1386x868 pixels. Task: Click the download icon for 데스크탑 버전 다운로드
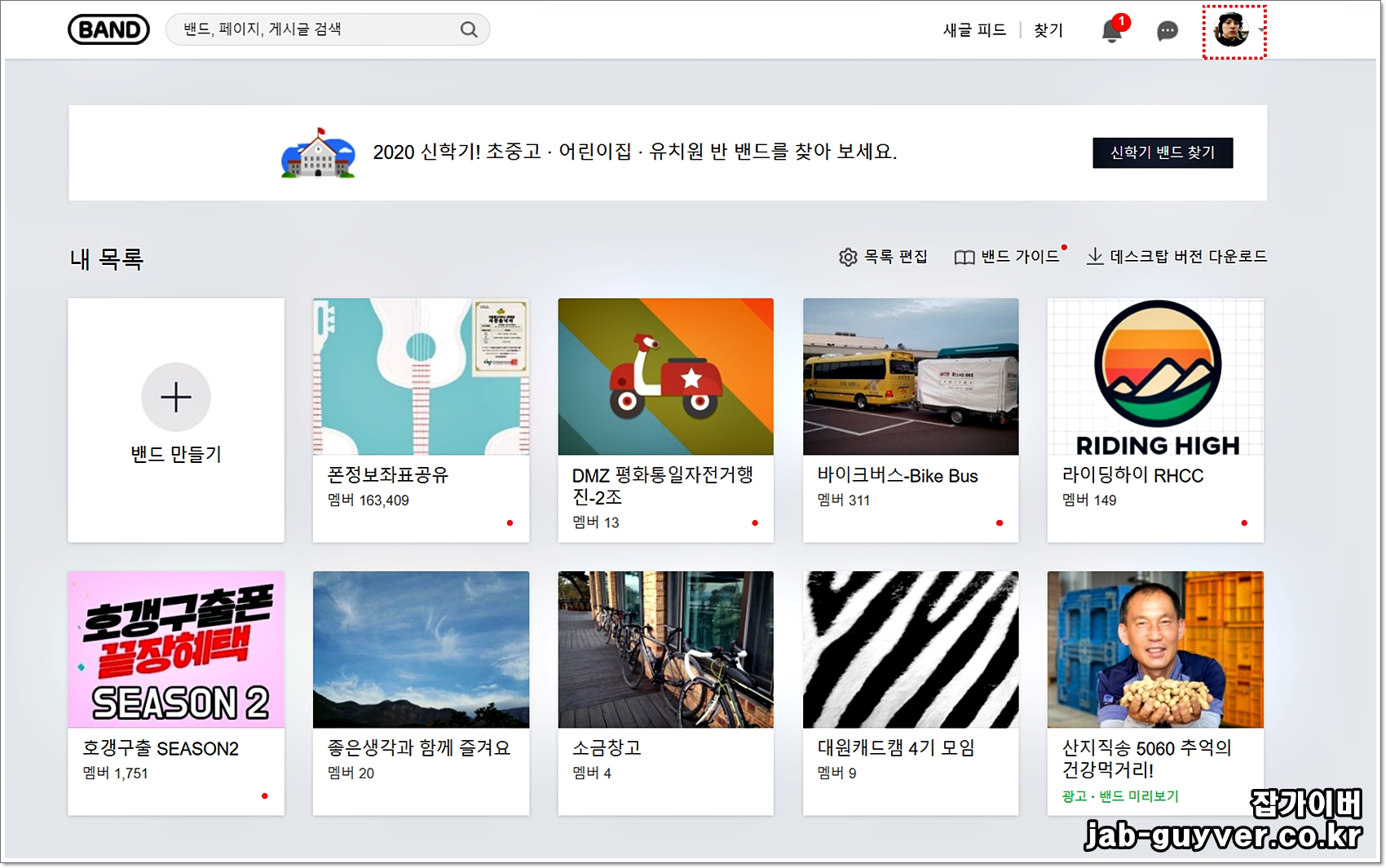pos(1093,257)
